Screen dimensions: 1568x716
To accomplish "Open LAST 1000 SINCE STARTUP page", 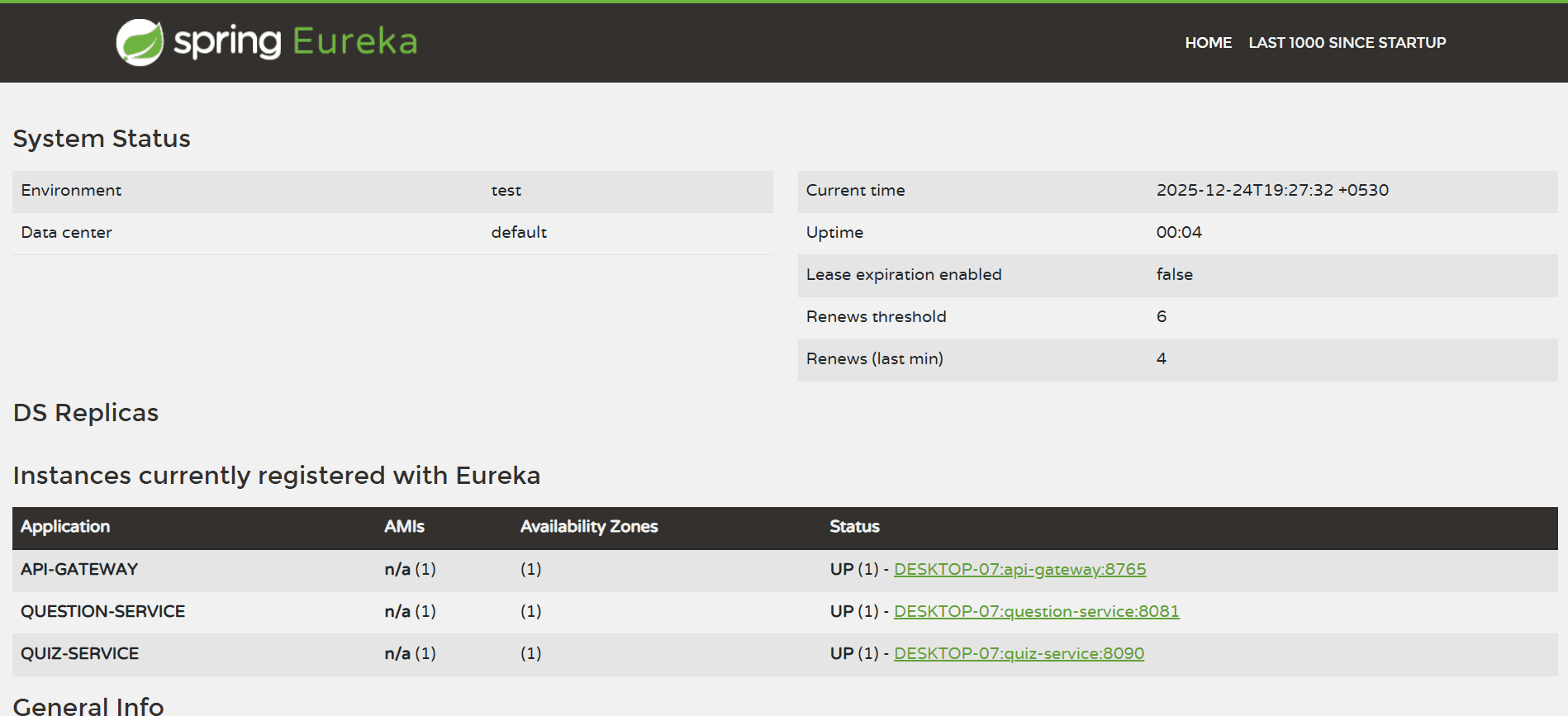I will pyautogui.click(x=1347, y=43).
